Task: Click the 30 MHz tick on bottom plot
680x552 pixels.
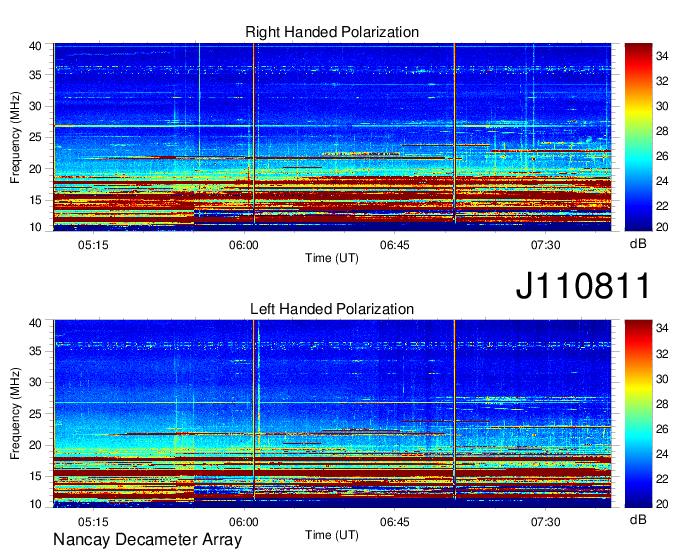Action: point(36,382)
